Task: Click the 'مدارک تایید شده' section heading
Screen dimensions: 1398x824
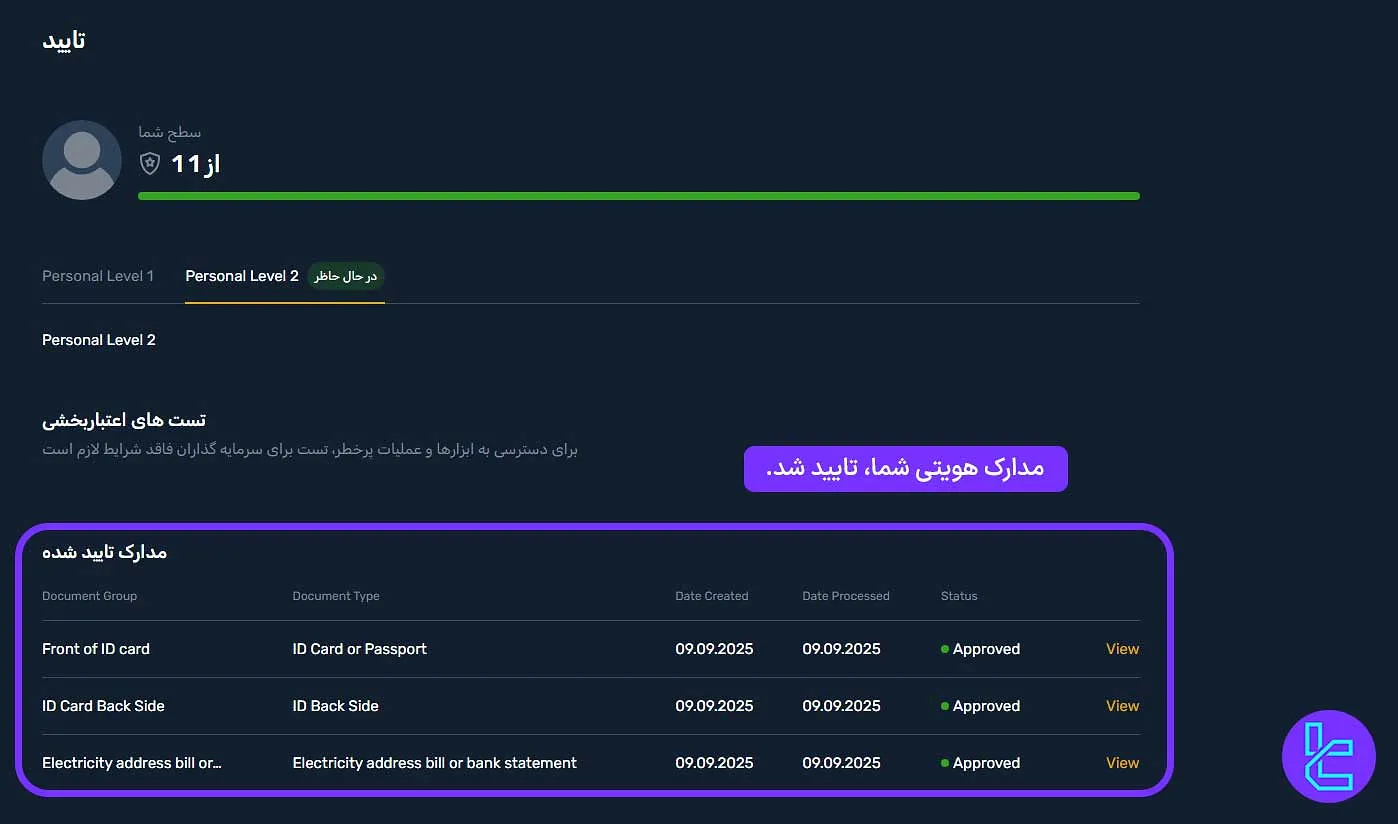Action: click(x=104, y=551)
